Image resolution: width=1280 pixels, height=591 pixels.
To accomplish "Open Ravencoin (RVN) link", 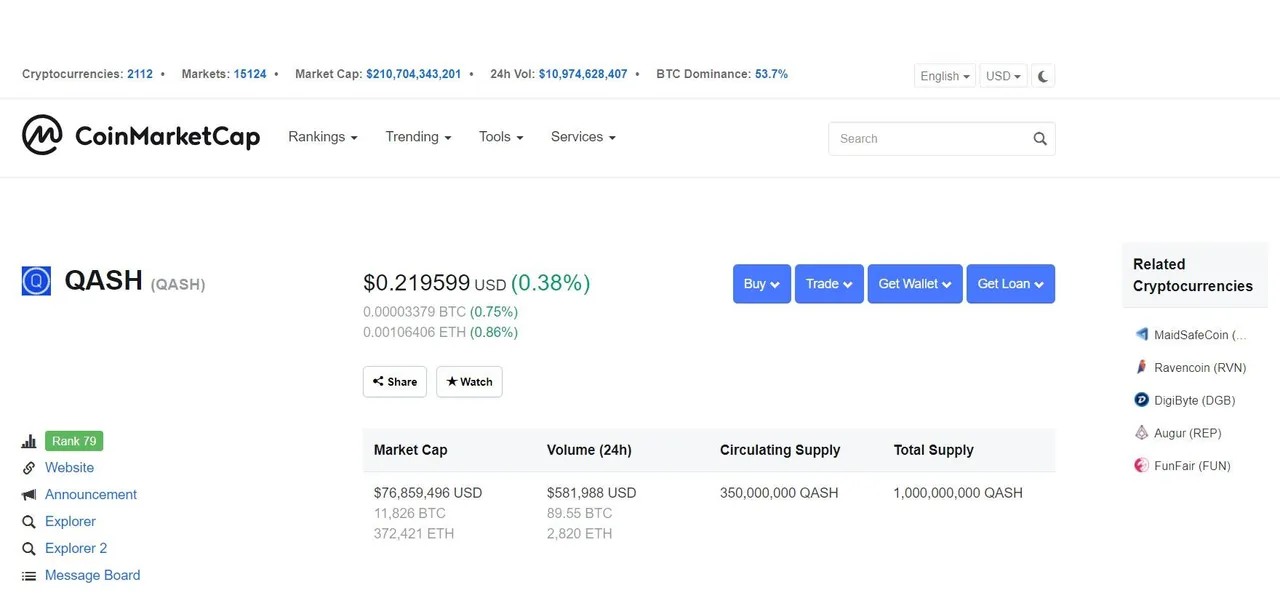I will tap(1200, 368).
